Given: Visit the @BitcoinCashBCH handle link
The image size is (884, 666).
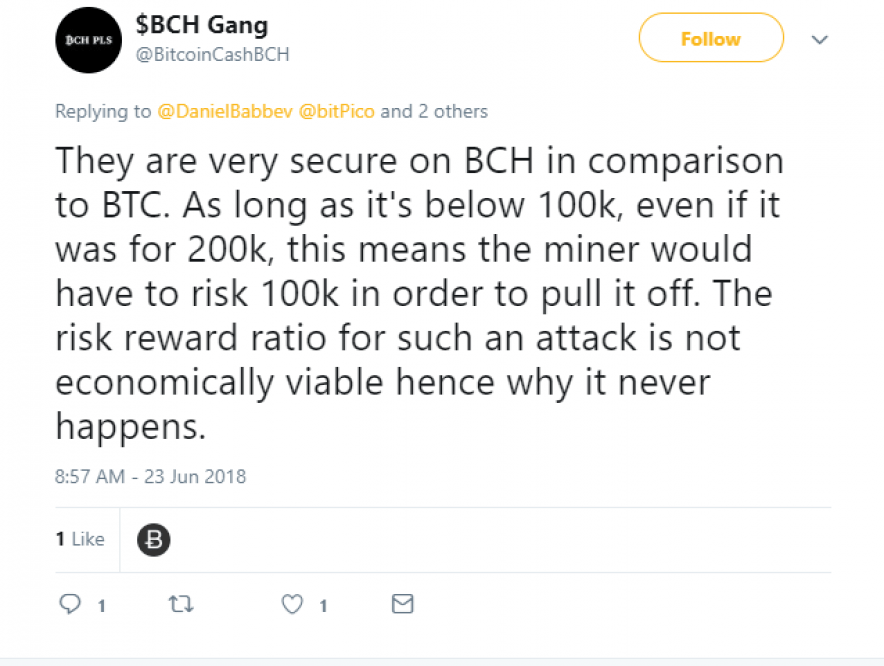Looking at the screenshot, I should 212,54.
